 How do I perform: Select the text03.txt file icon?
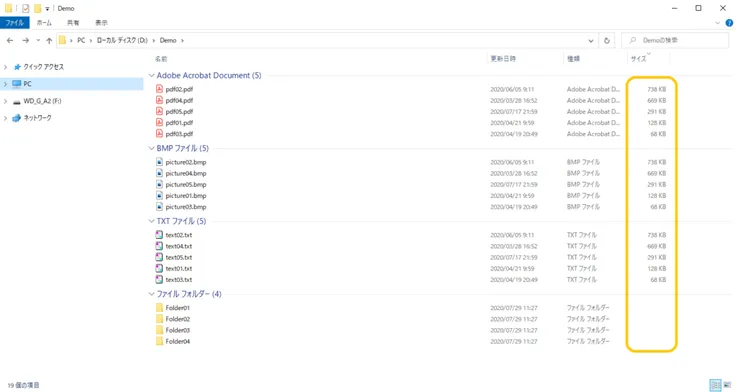coord(159,280)
